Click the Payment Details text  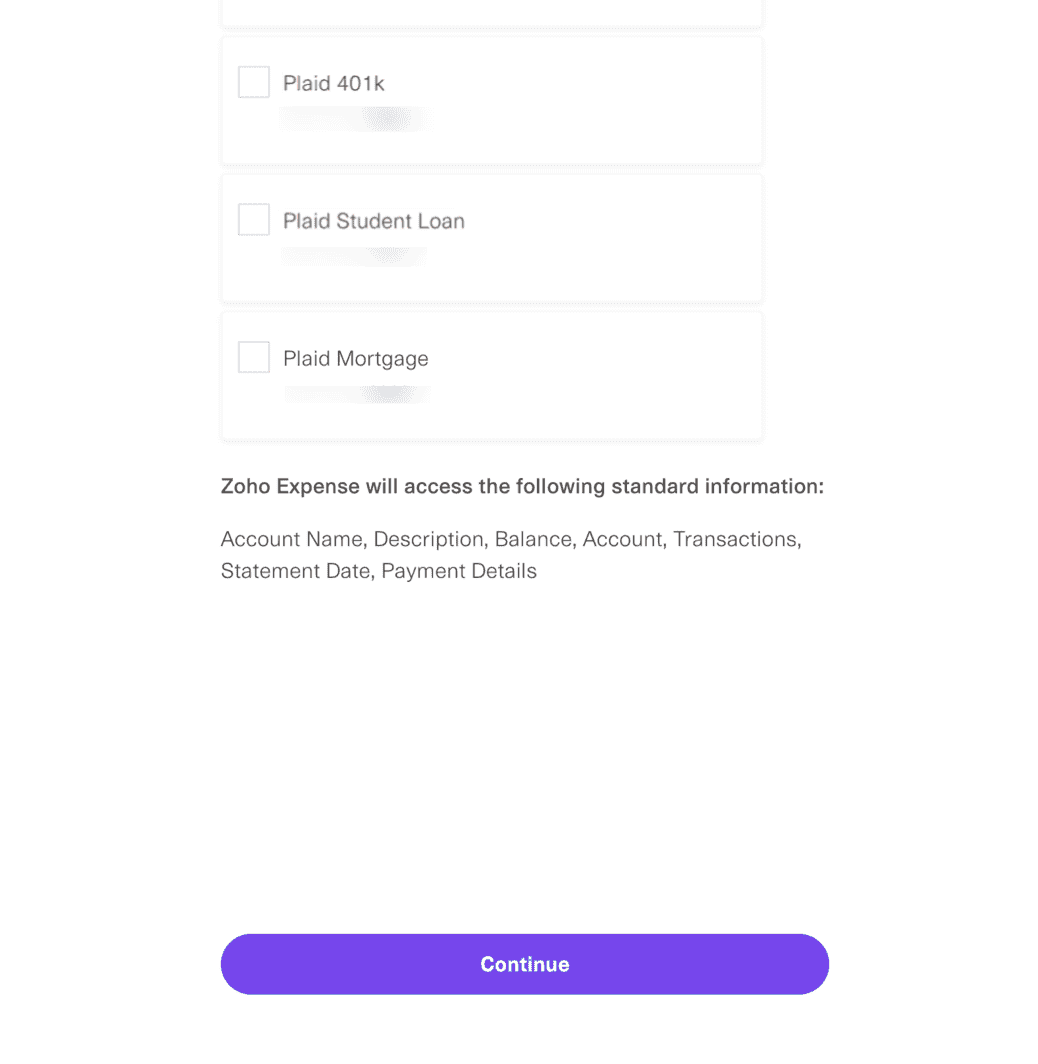coord(458,571)
